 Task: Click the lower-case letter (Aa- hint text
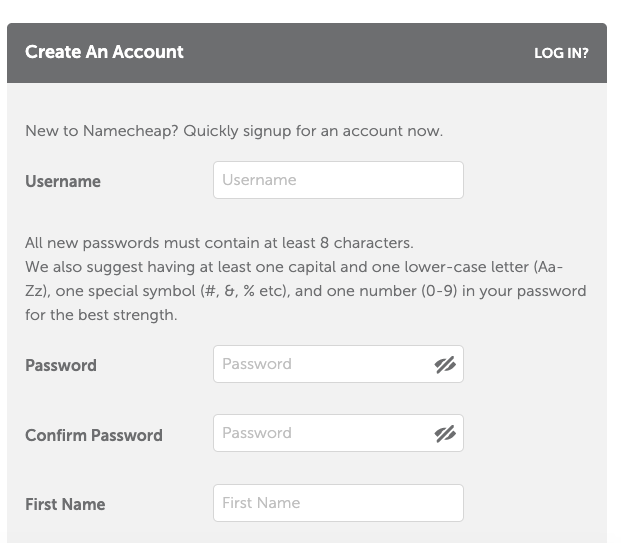point(483,267)
